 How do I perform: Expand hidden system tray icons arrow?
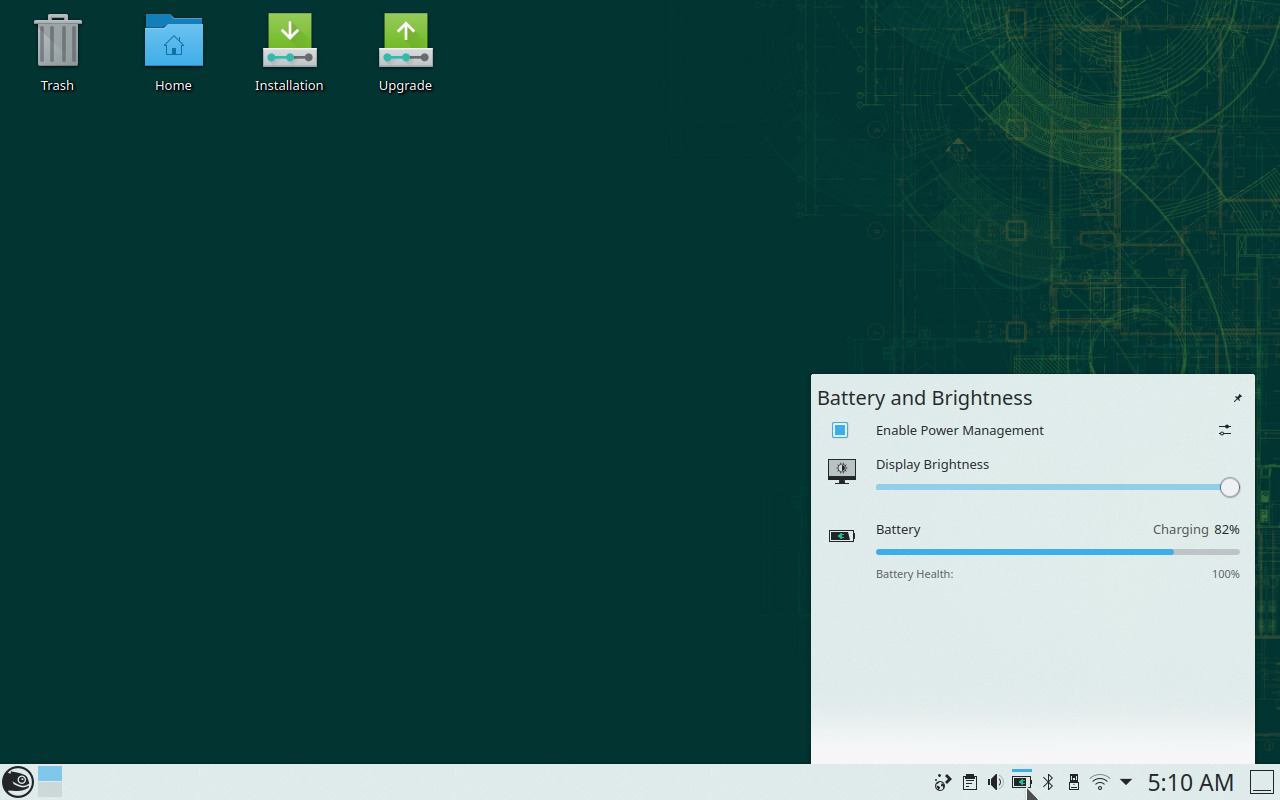pos(1126,782)
